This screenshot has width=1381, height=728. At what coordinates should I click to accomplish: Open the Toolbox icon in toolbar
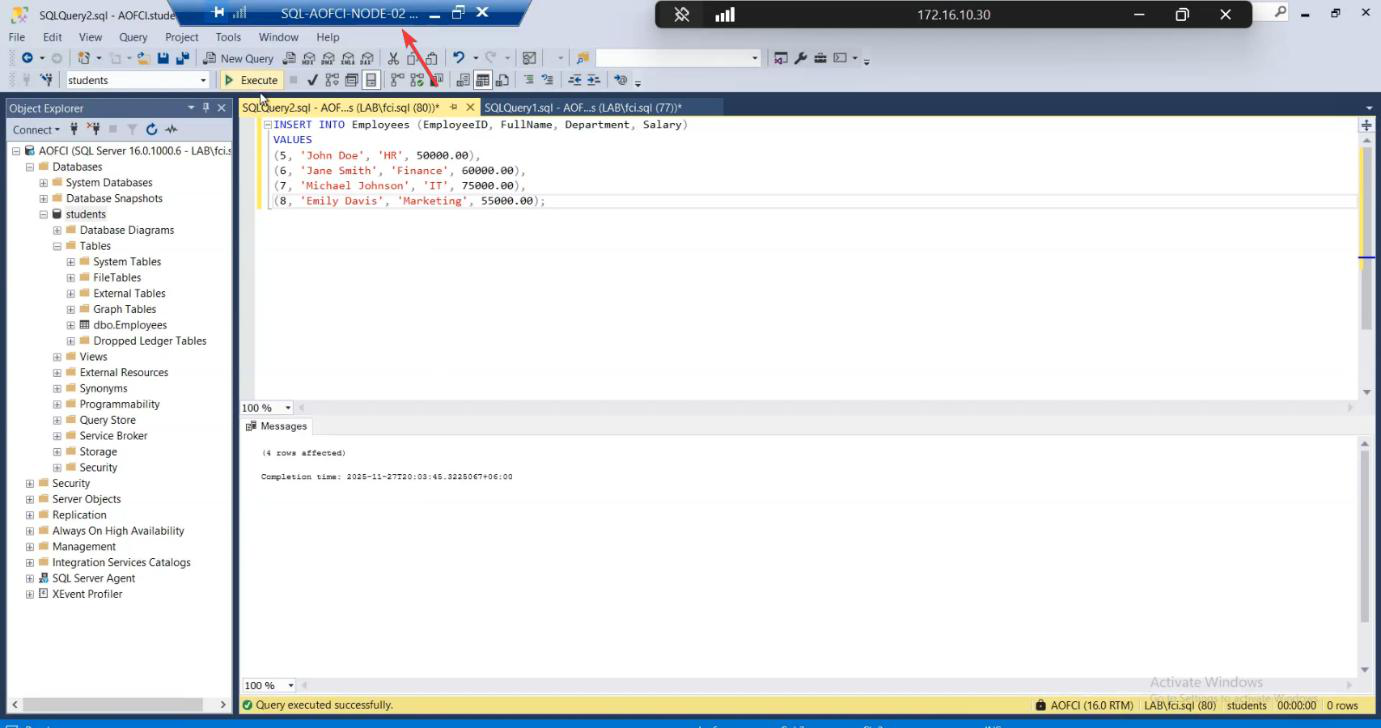coord(820,58)
